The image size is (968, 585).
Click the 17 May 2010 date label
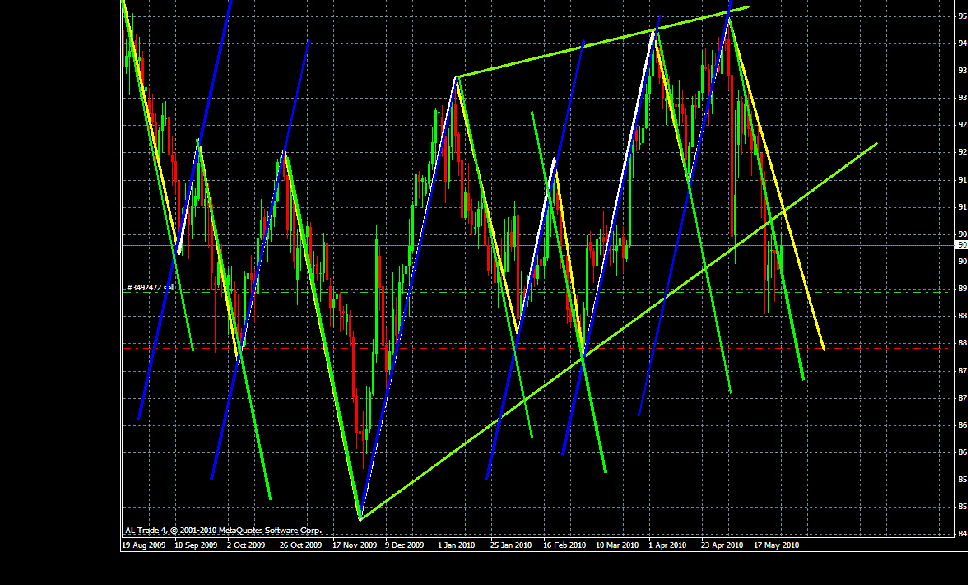click(x=776, y=546)
